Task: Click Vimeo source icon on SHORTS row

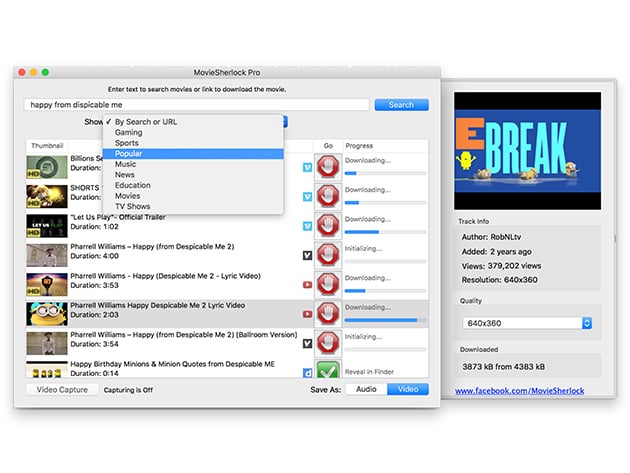Action: coord(307,197)
